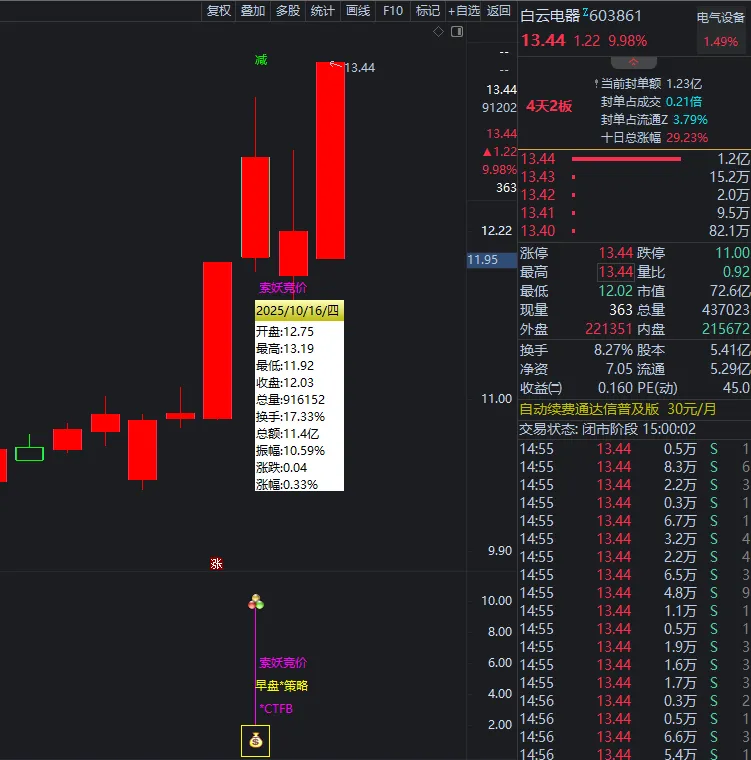
Task: Click the 返回 back button
Action: [498, 11]
